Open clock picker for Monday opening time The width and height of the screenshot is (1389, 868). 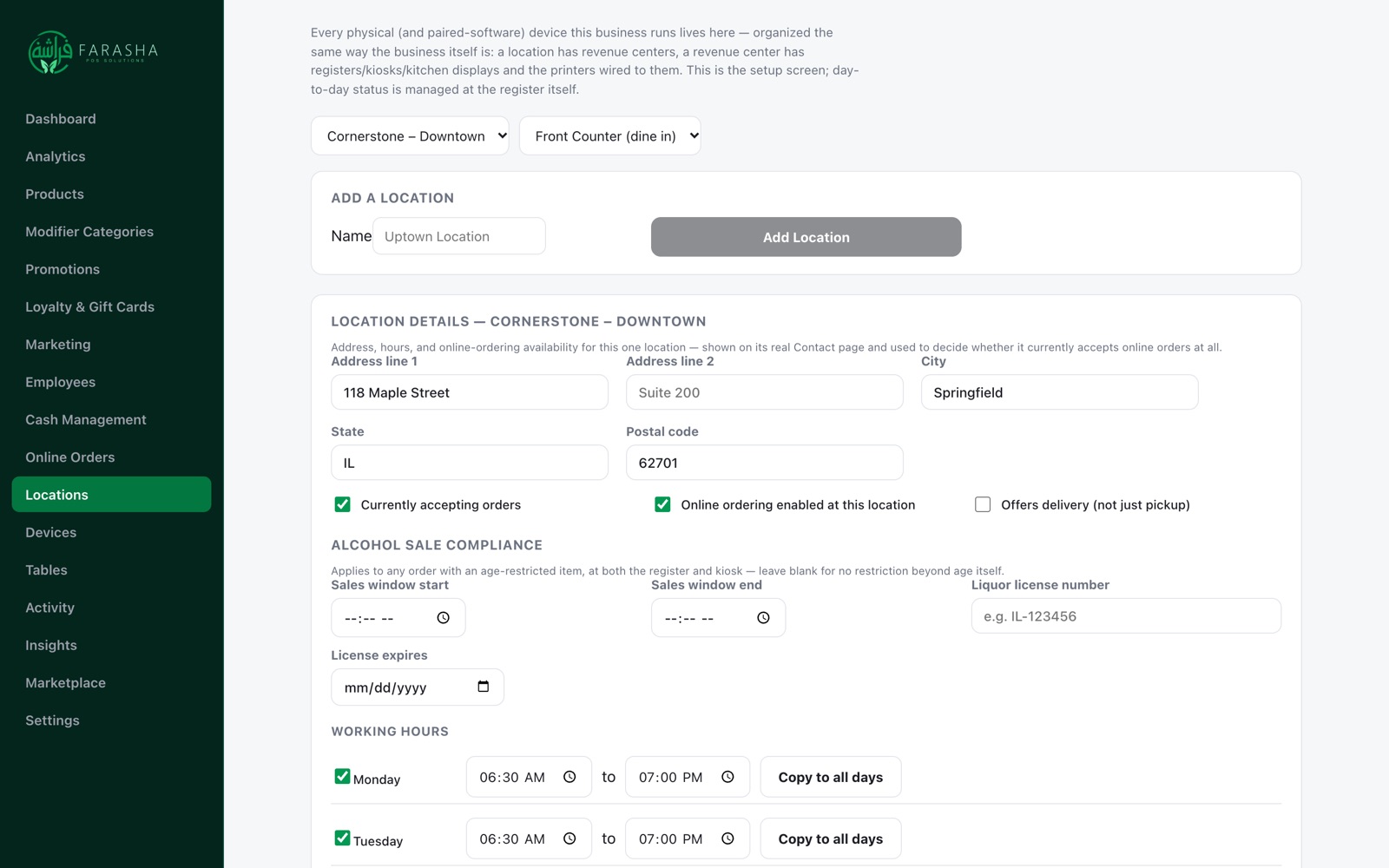click(x=569, y=777)
